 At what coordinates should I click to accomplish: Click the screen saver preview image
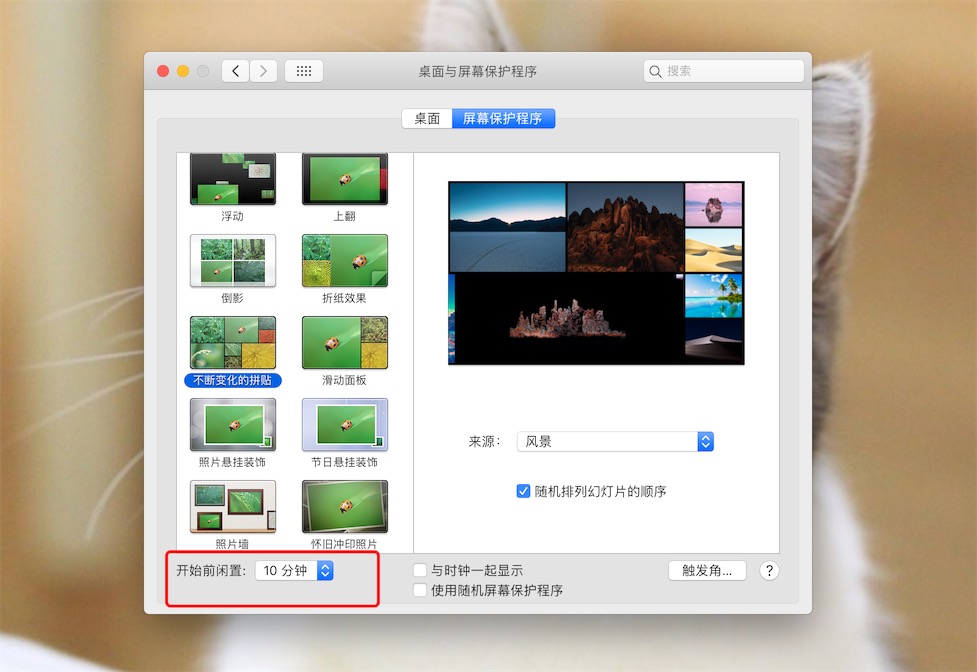coord(596,273)
